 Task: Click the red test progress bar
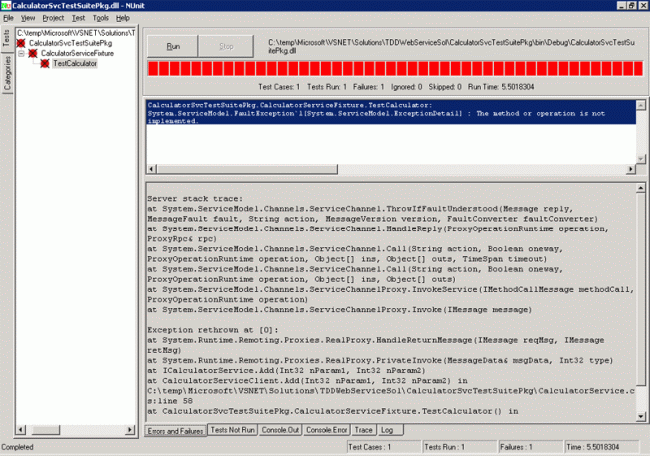(395, 68)
